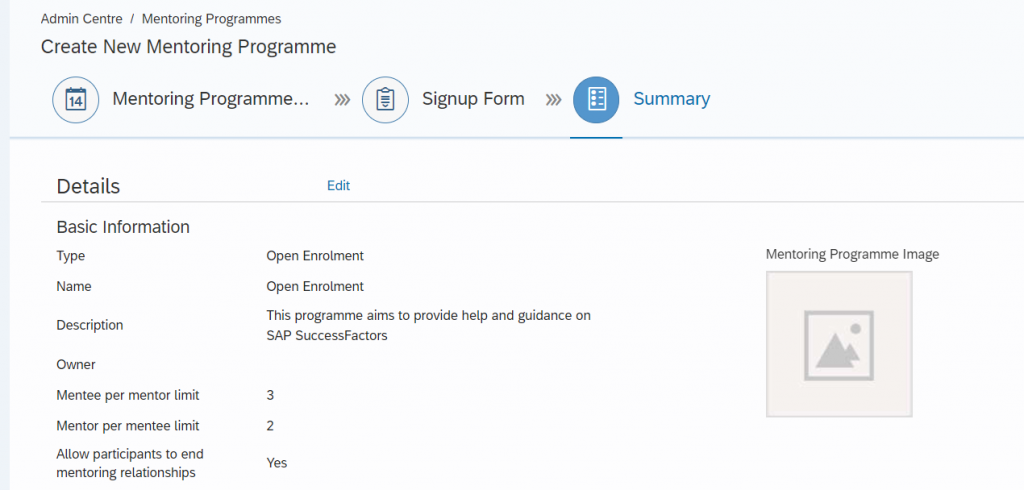
Task: Click the Yes value for ending mentoring relationships
Action: click(277, 463)
